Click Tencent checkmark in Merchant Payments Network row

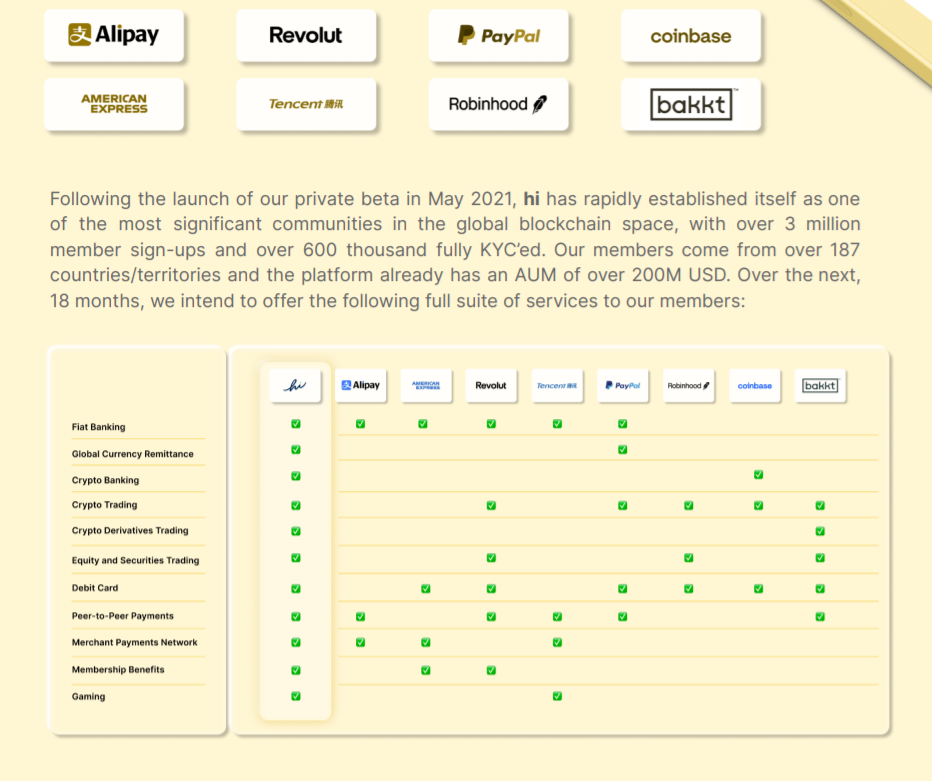pyautogui.click(x=557, y=642)
